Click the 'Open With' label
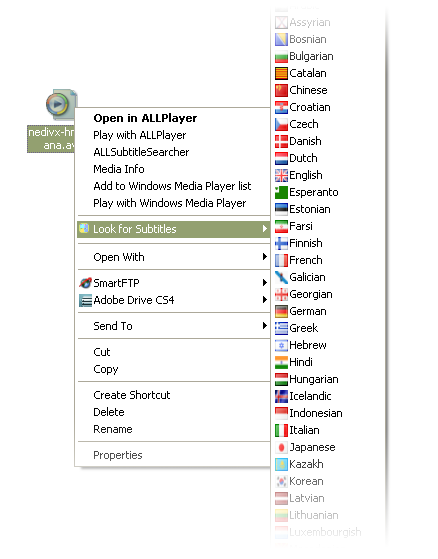The image size is (438, 559). (119, 257)
